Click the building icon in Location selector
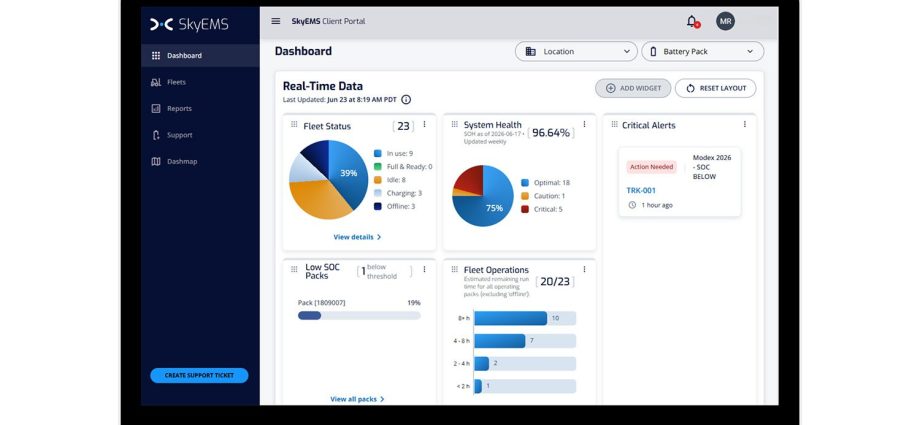The width and height of the screenshot is (920, 425). click(x=530, y=52)
